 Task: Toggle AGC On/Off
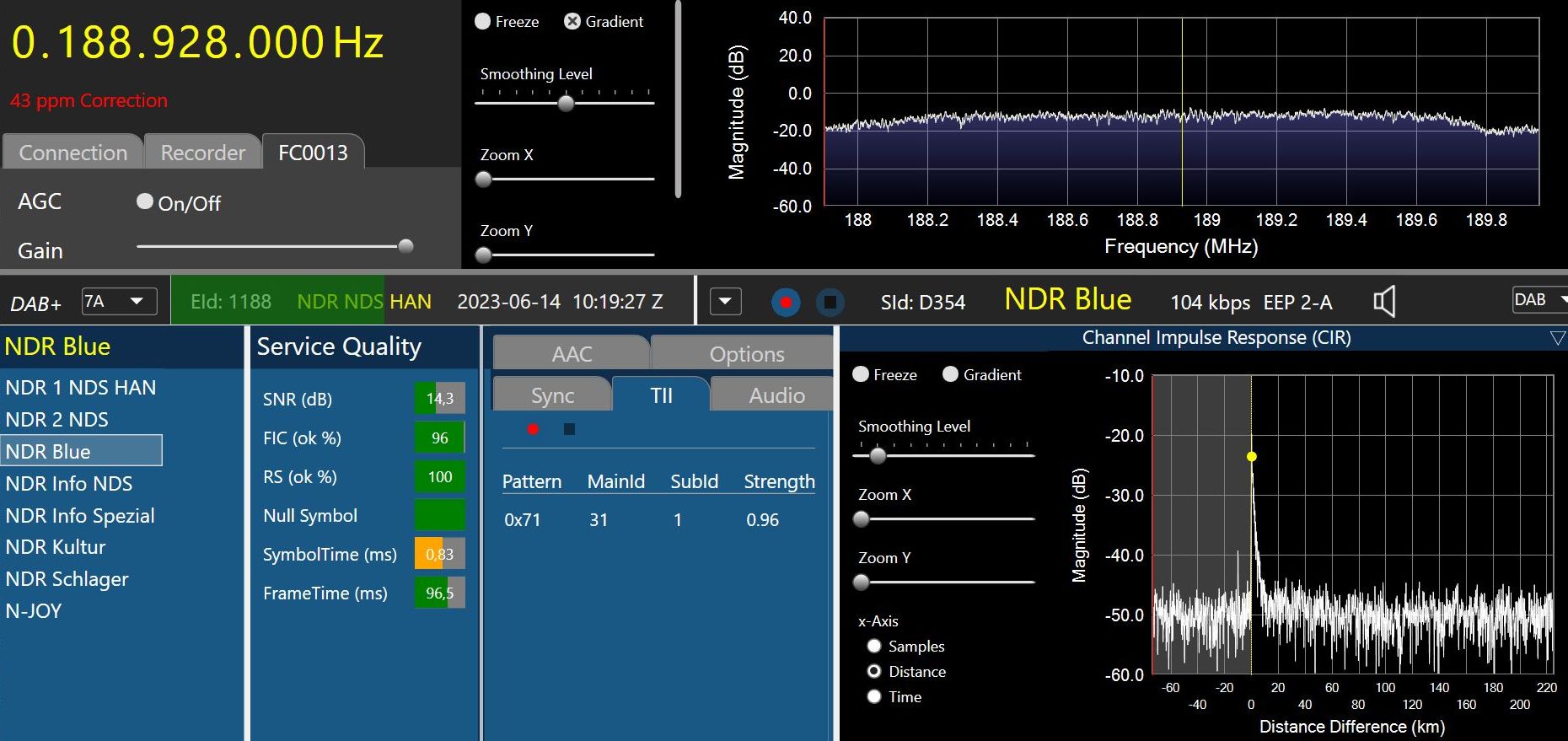click(145, 201)
